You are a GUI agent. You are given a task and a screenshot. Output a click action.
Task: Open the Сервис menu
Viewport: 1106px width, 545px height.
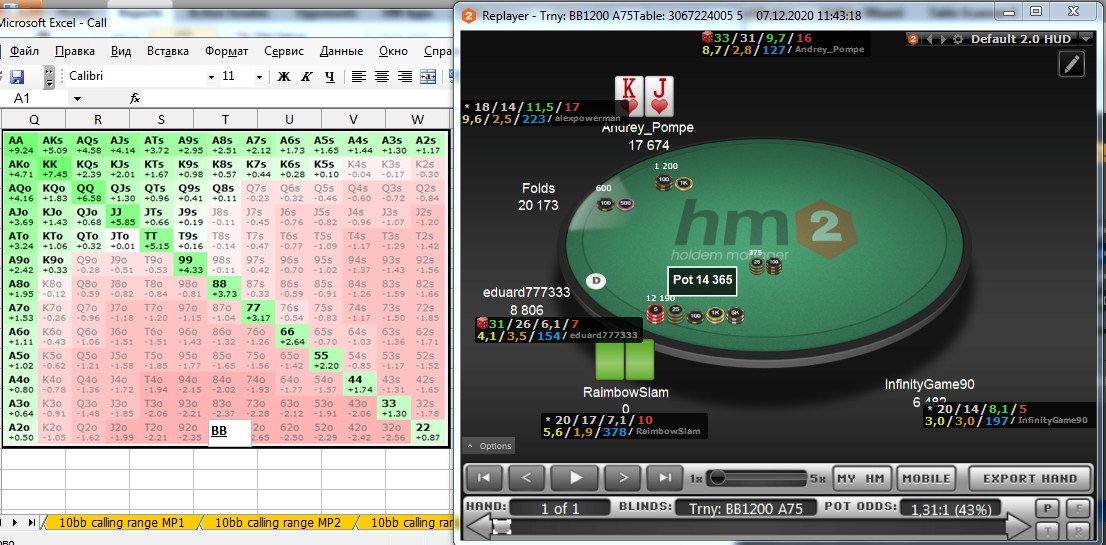[x=284, y=51]
